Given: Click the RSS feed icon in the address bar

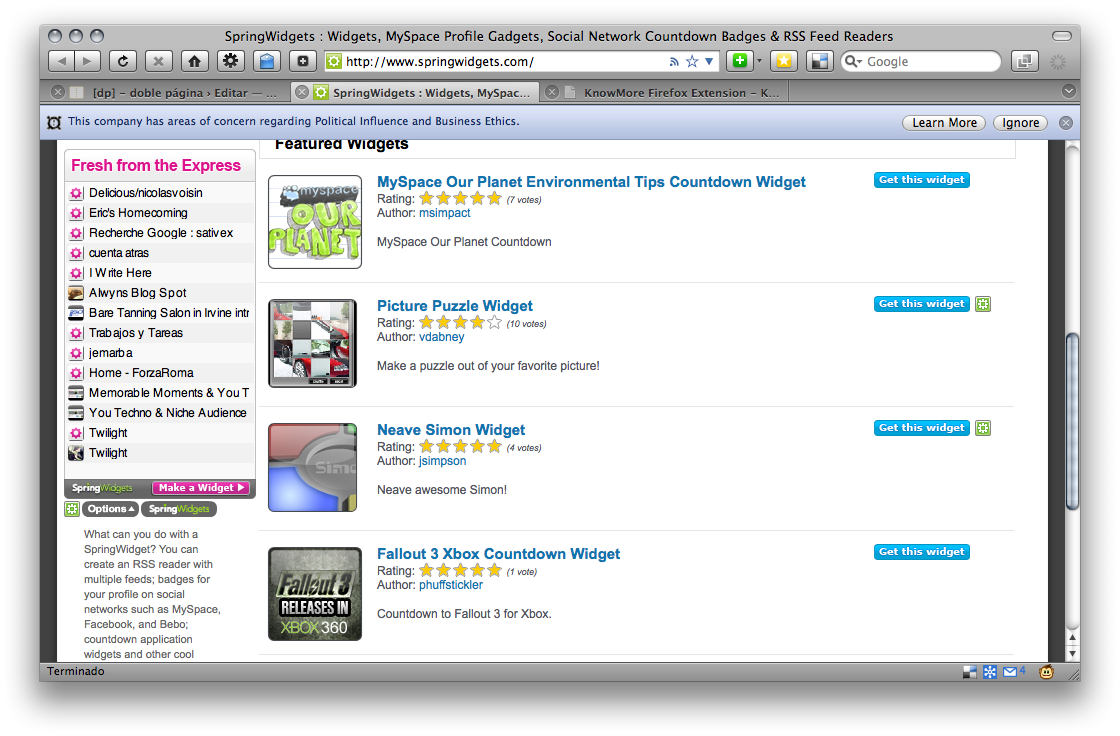Looking at the screenshot, I should pyautogui.click(x=675, y=62).
